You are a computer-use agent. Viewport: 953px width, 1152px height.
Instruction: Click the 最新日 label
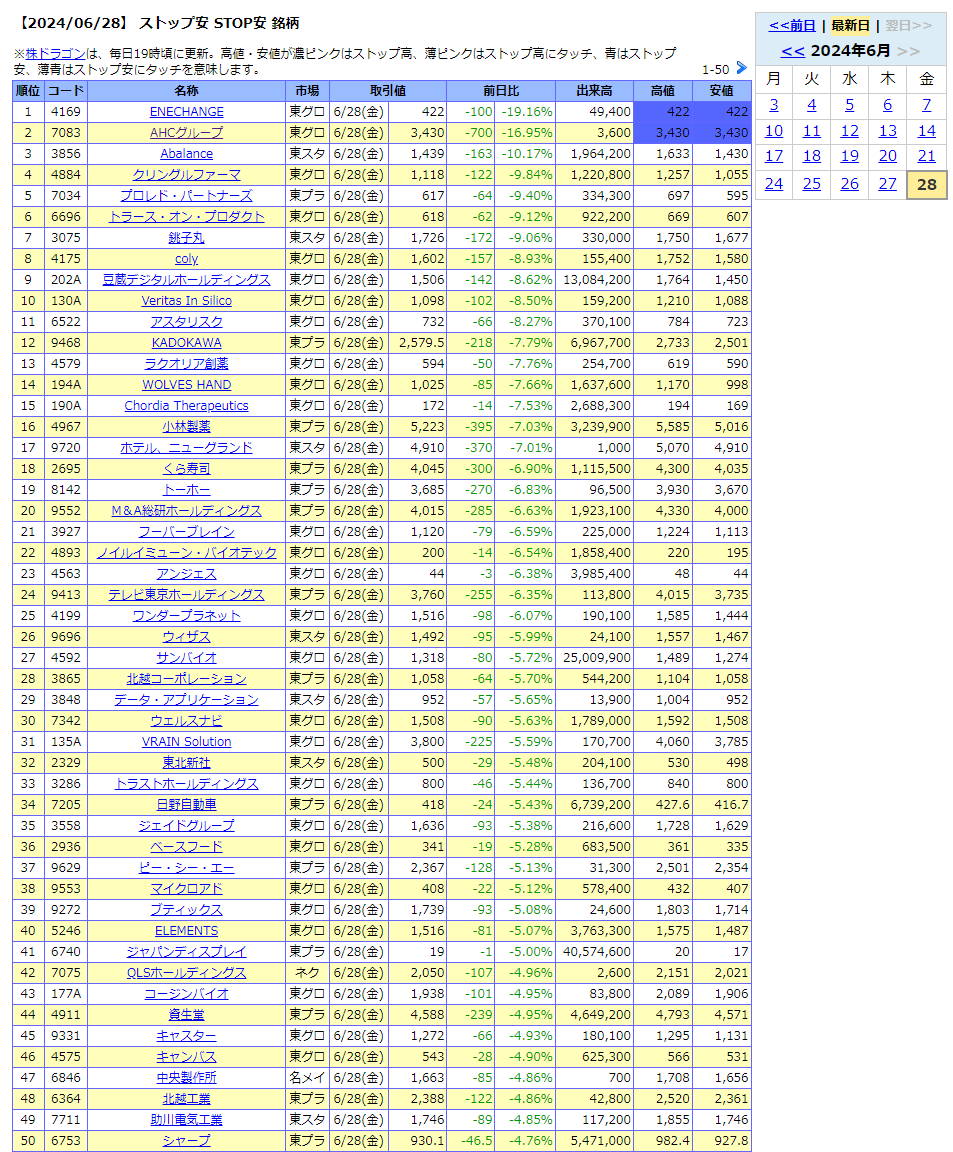point(851,26)
